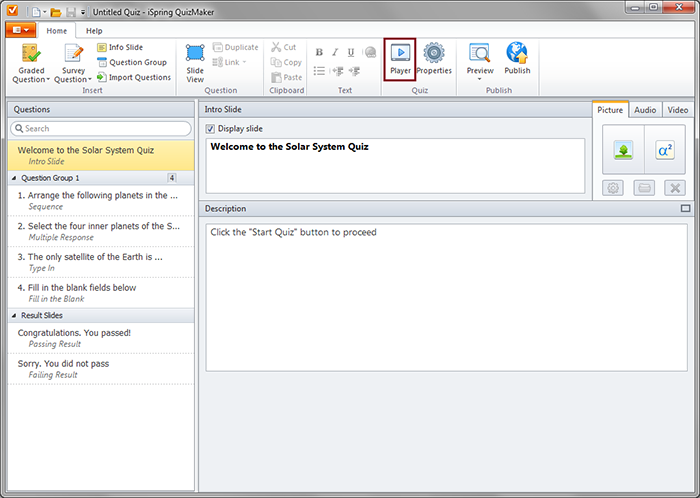700x498 pixels.
Task: Select question 4 Fill in the blank fields
Action: point(101,293)
